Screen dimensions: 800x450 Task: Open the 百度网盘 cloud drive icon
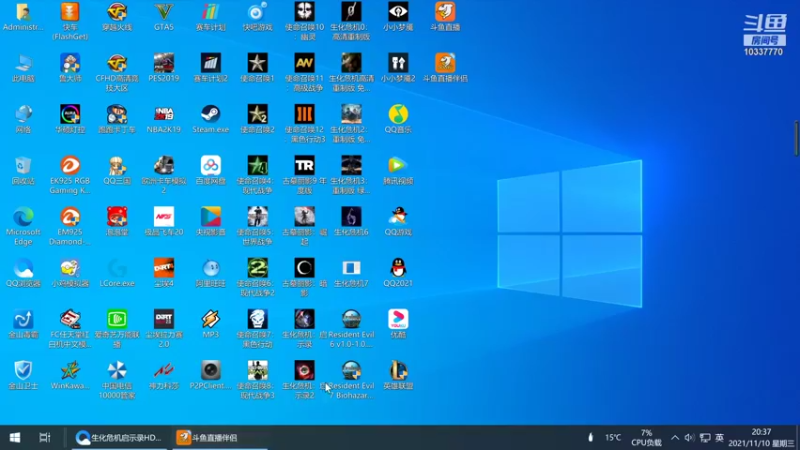click(x=211, y=170)
